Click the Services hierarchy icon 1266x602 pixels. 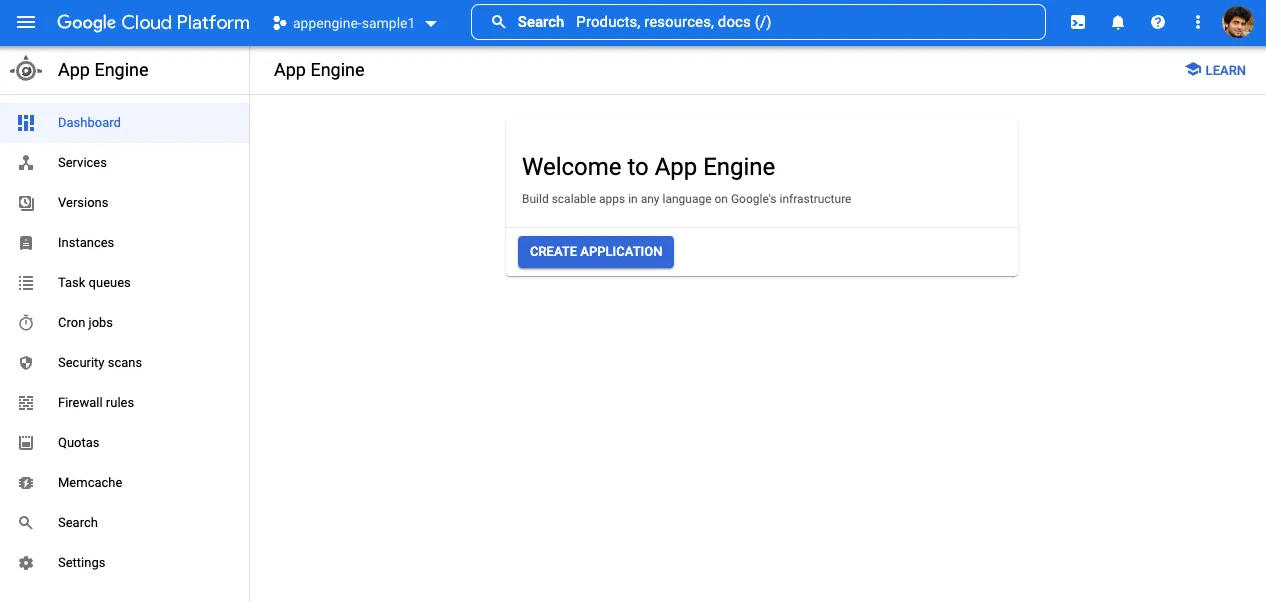pyautogui.click(x=26, y=162)
